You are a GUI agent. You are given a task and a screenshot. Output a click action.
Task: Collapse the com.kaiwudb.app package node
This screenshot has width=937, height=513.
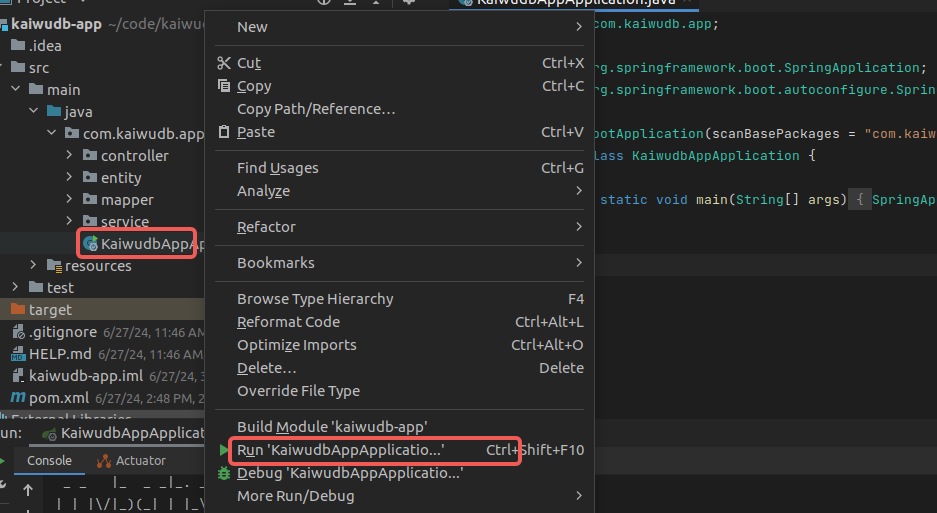pos(51,133)
